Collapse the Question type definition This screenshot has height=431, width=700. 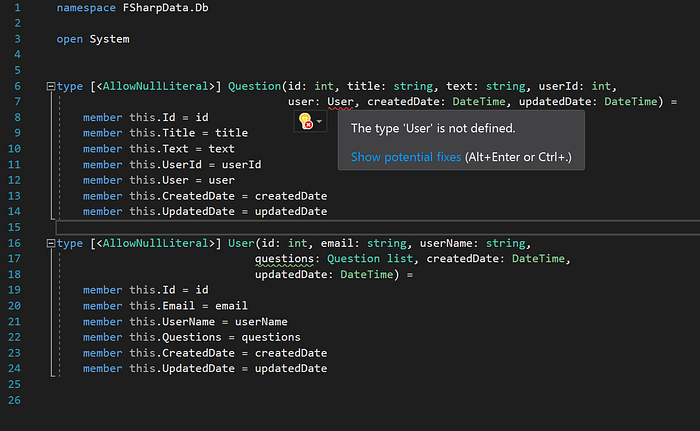click(x=51, y=86)
